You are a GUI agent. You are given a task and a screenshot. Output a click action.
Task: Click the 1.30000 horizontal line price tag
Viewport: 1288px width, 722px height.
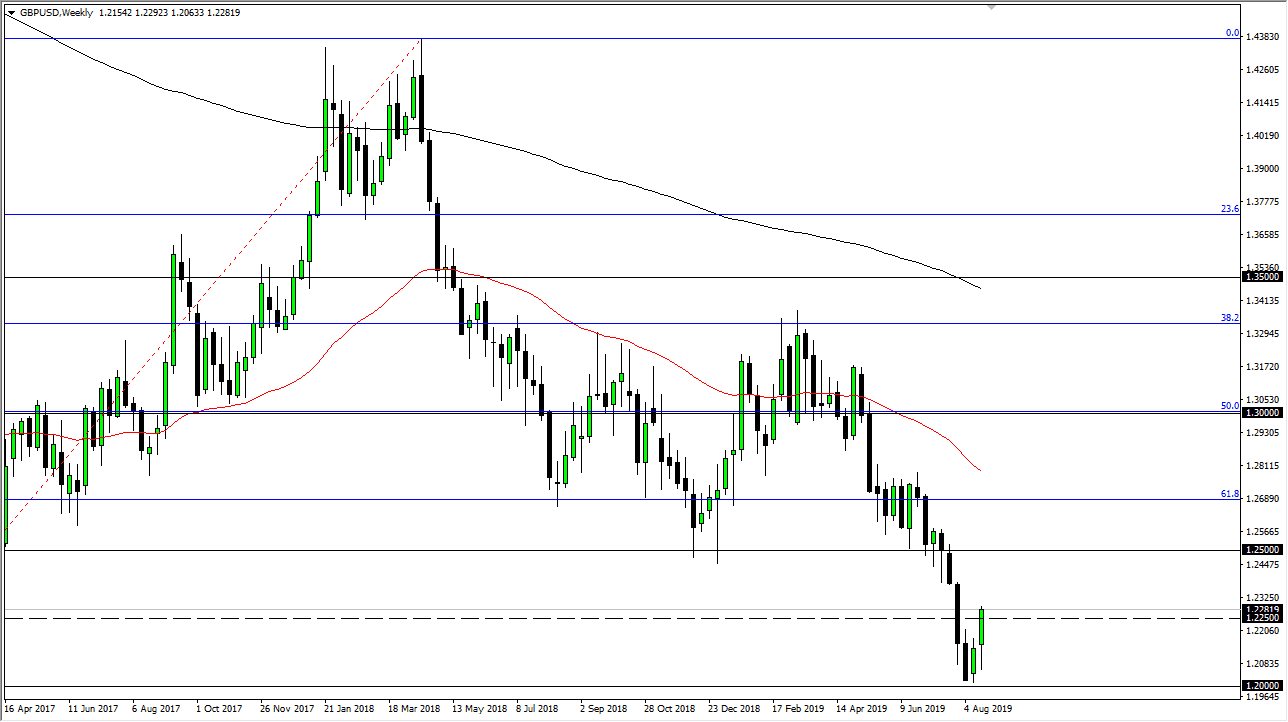[1262, 412]
